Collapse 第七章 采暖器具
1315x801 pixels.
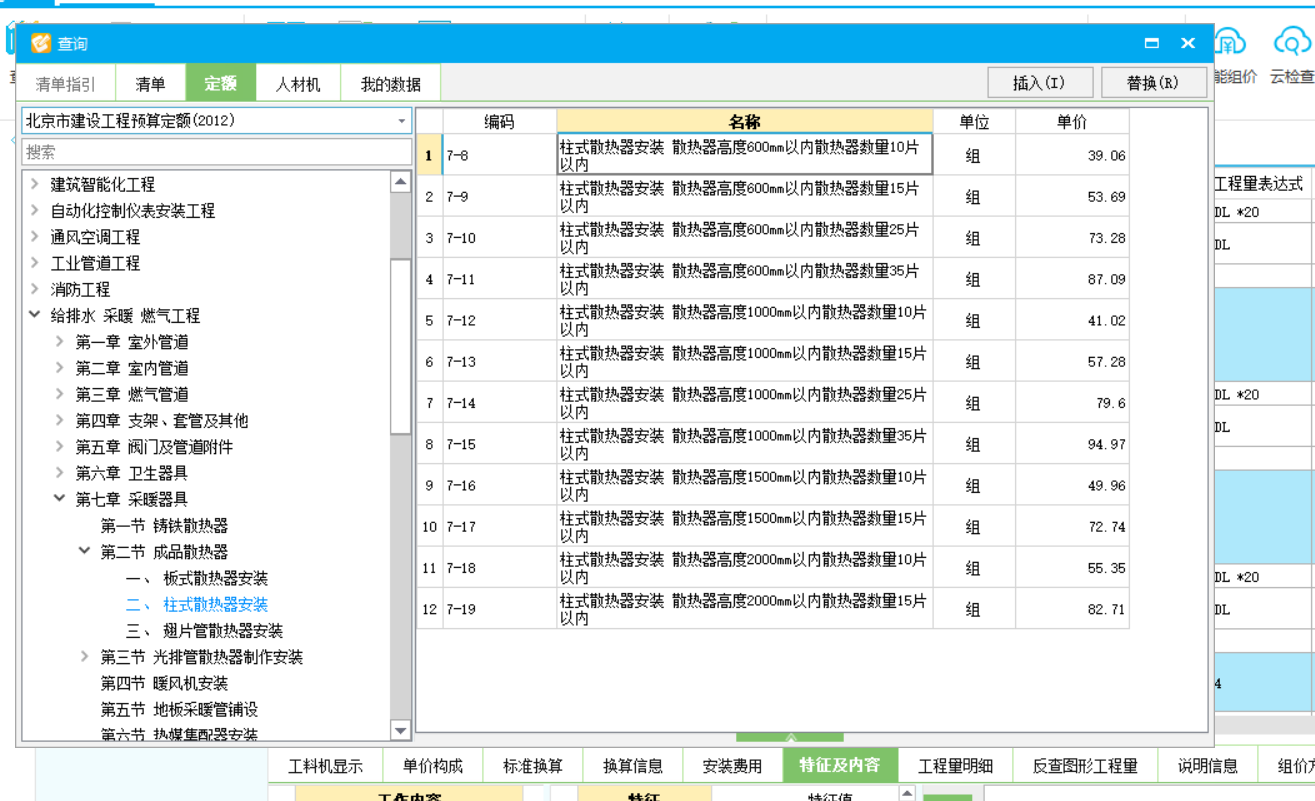coord(60,499)
